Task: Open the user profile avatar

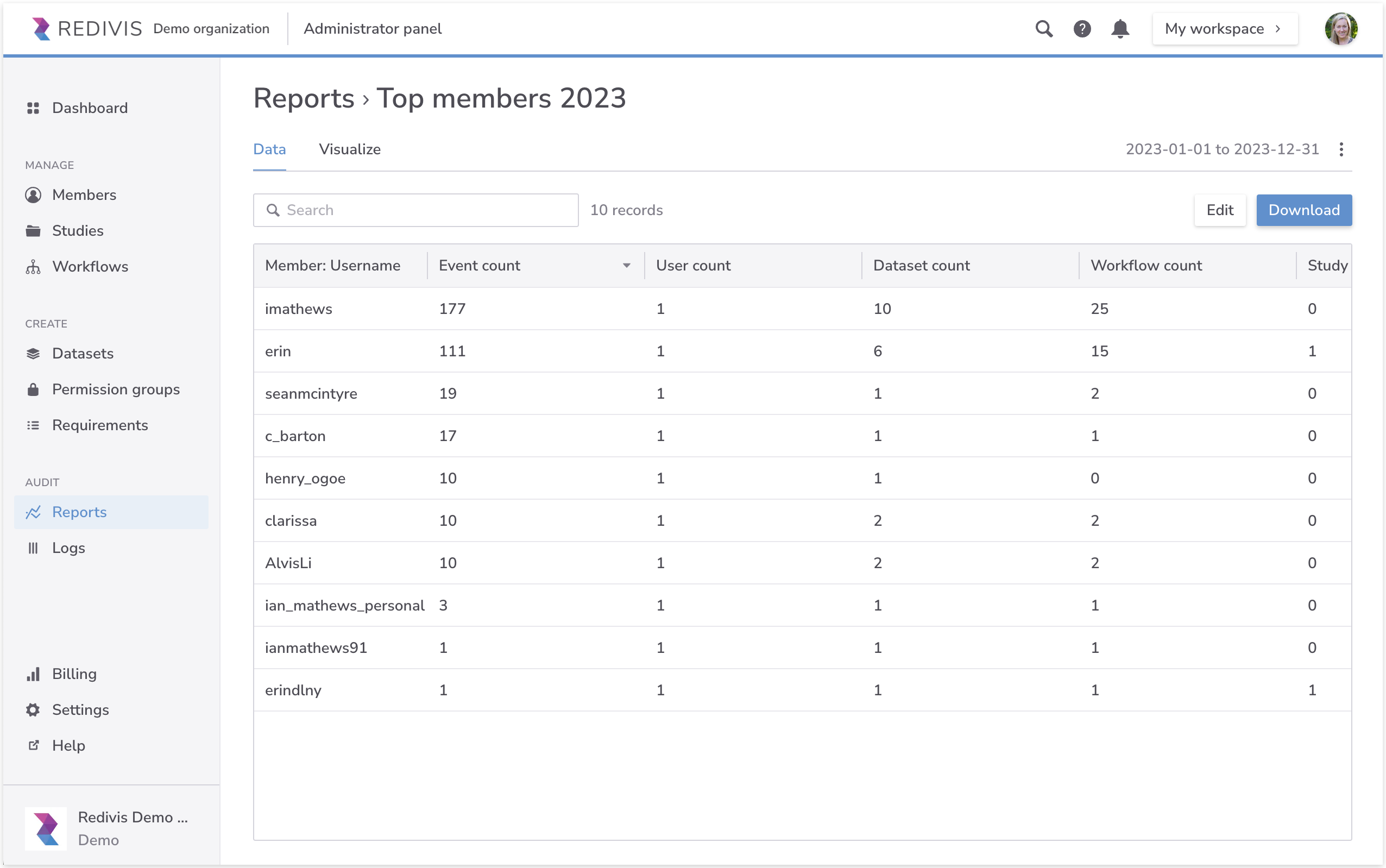Action: click(x=1340, y=29)
